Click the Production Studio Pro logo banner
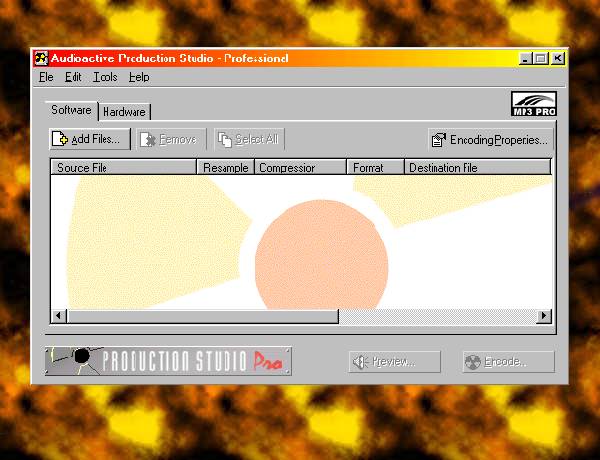Image resolution: width=600 pixels, height=460 pixels. click(x=168, y=361)
